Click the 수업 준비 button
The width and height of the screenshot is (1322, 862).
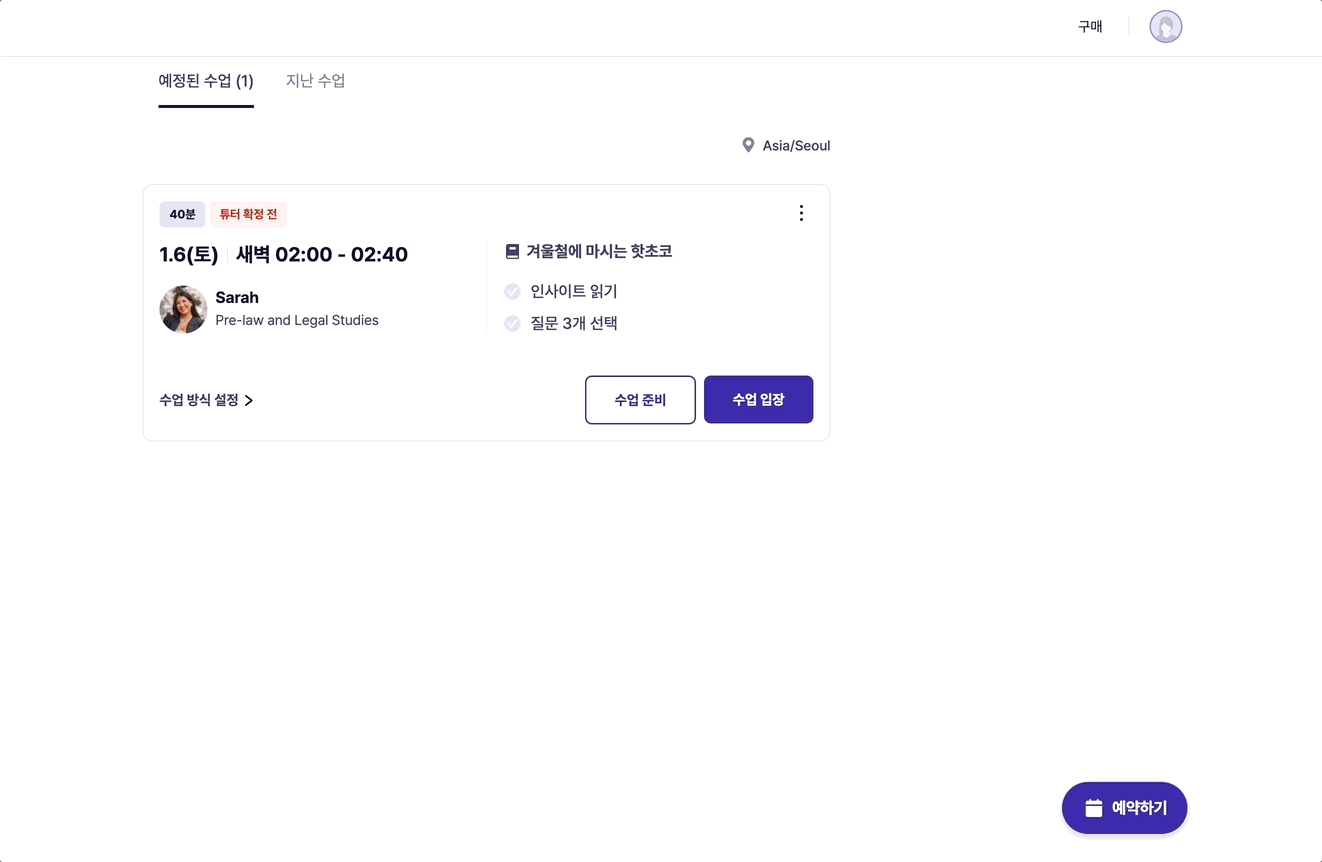640,400
